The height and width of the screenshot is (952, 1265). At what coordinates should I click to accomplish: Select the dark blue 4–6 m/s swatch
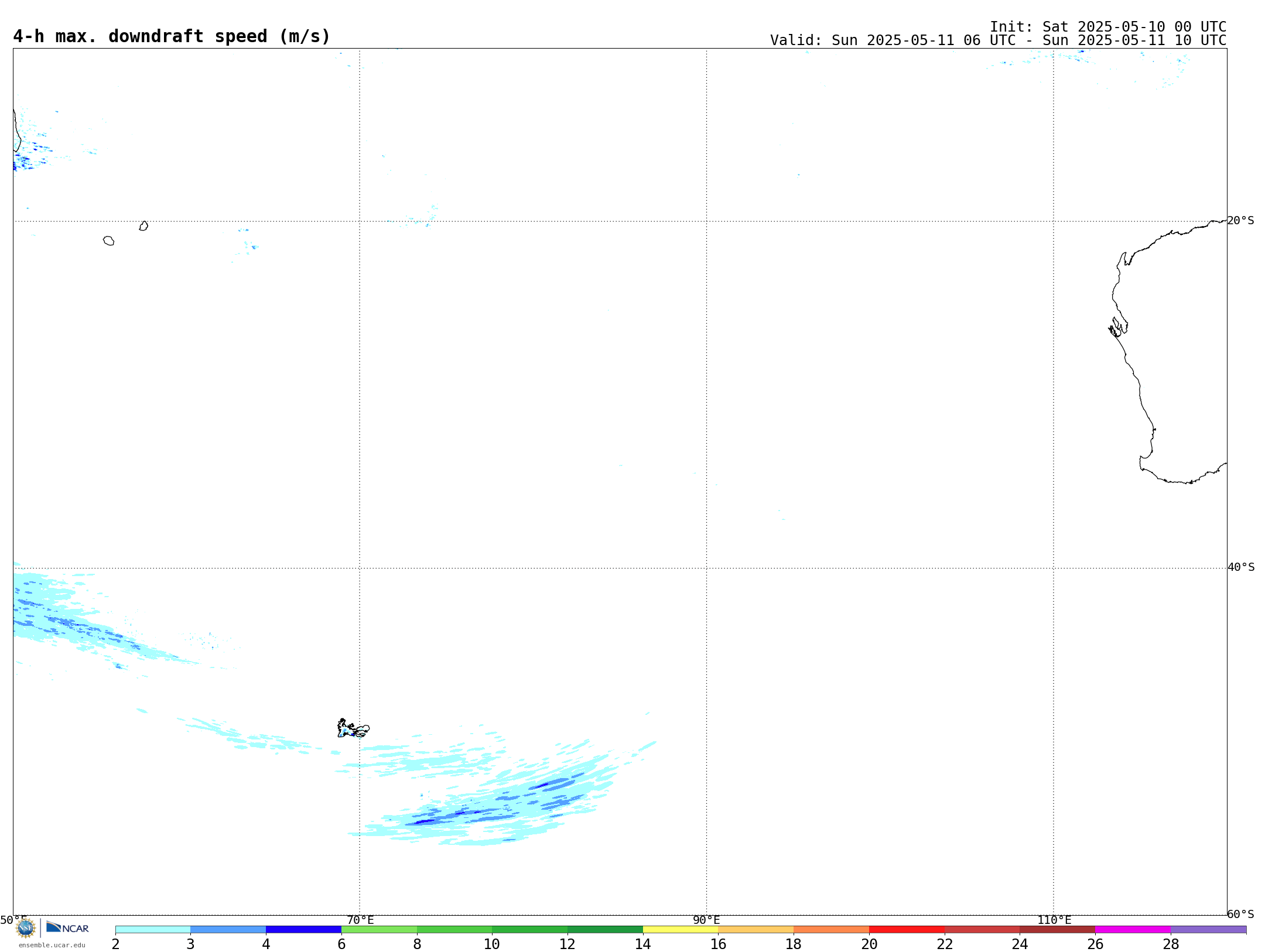tap(303, 929)
